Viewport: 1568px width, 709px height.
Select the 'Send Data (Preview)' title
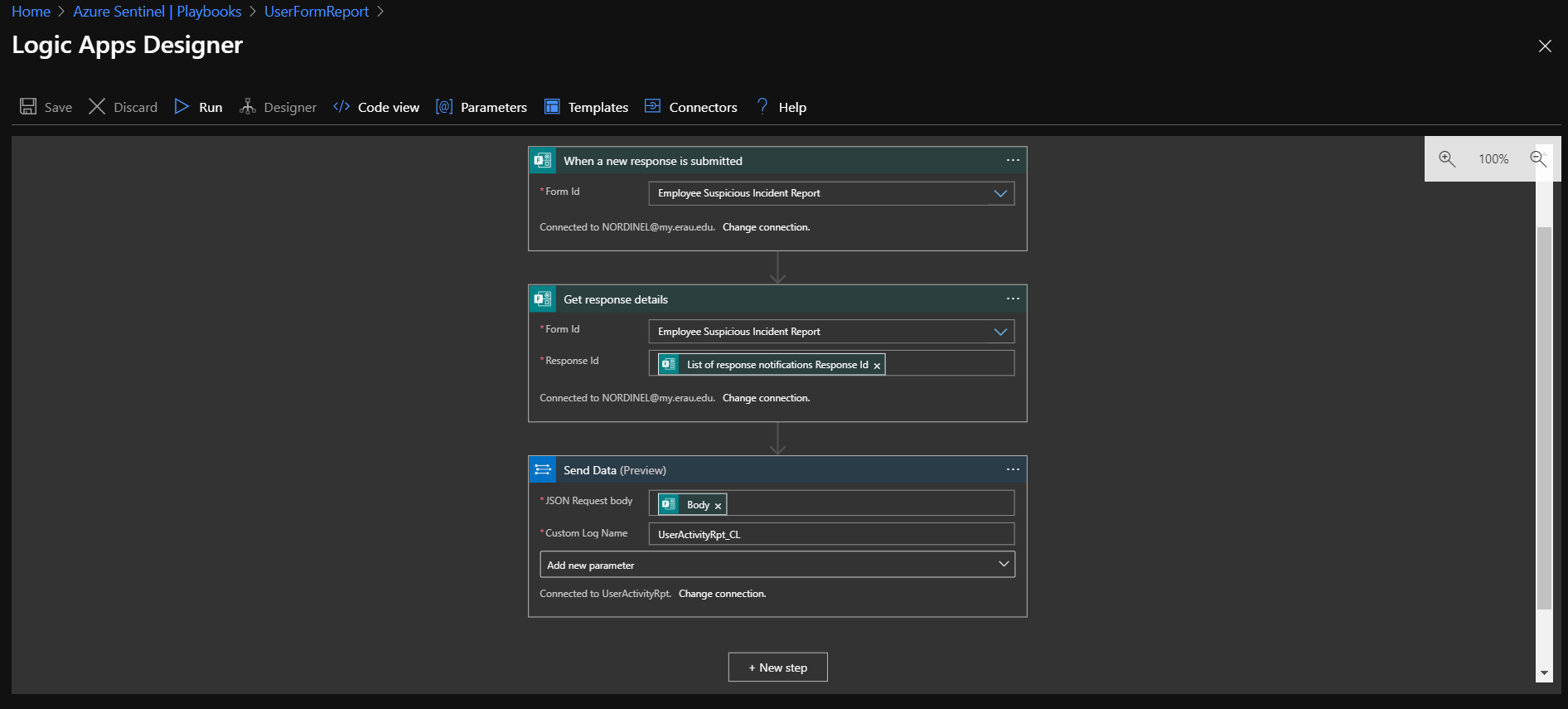(615, 470)
